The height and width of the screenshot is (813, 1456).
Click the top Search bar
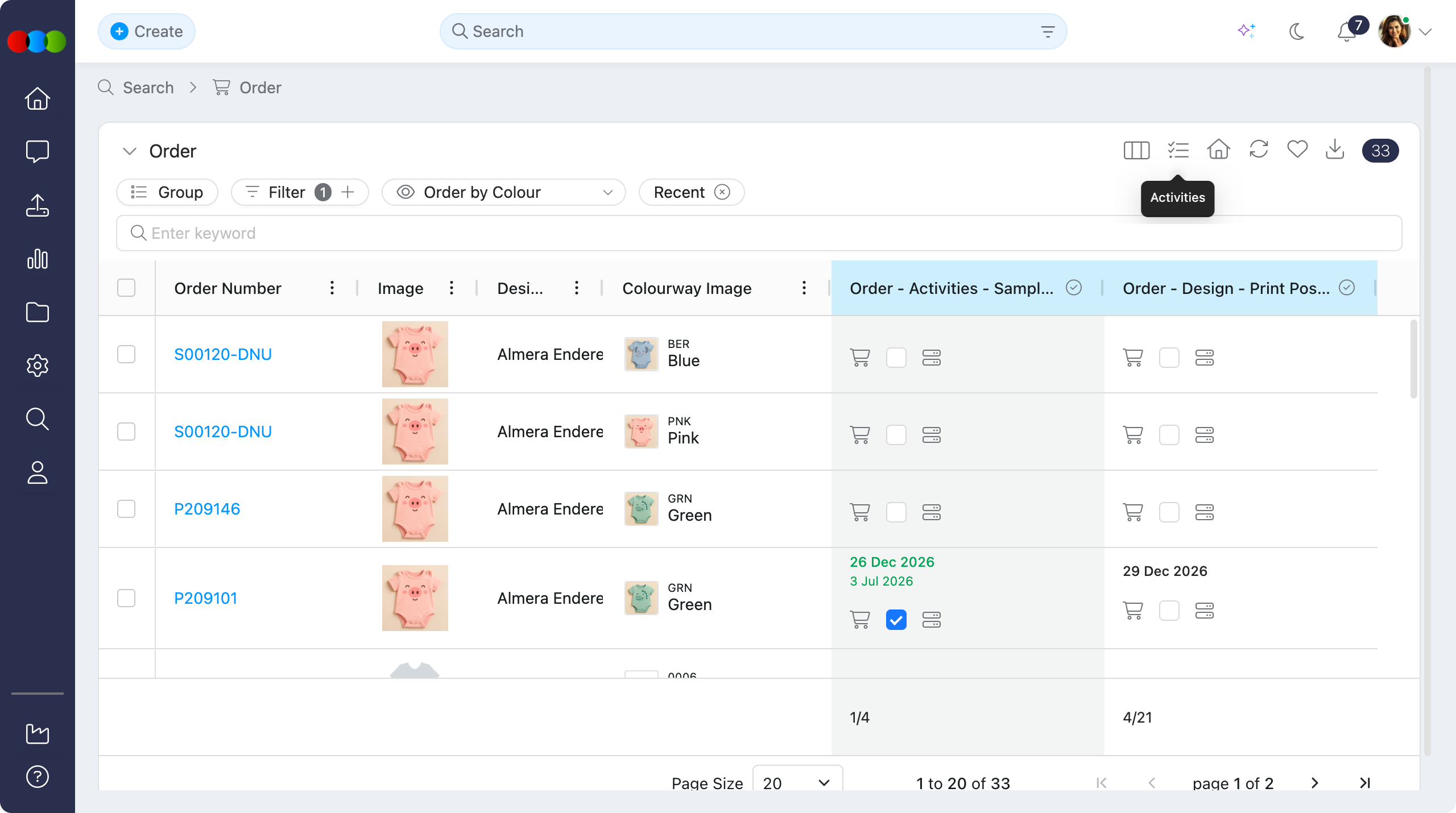(753, 31)
